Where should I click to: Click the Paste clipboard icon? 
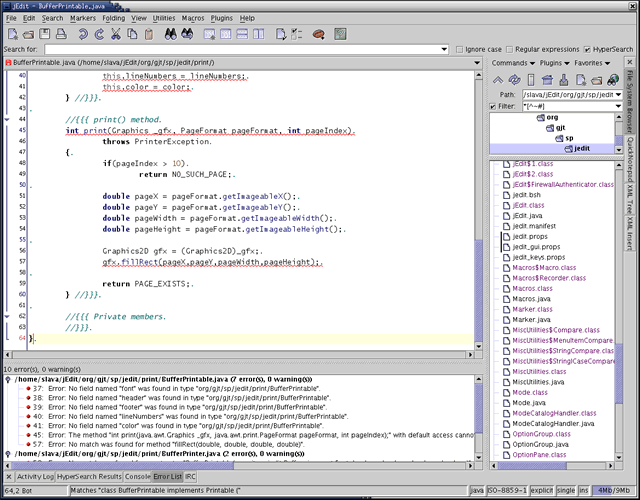pos(148,33)
